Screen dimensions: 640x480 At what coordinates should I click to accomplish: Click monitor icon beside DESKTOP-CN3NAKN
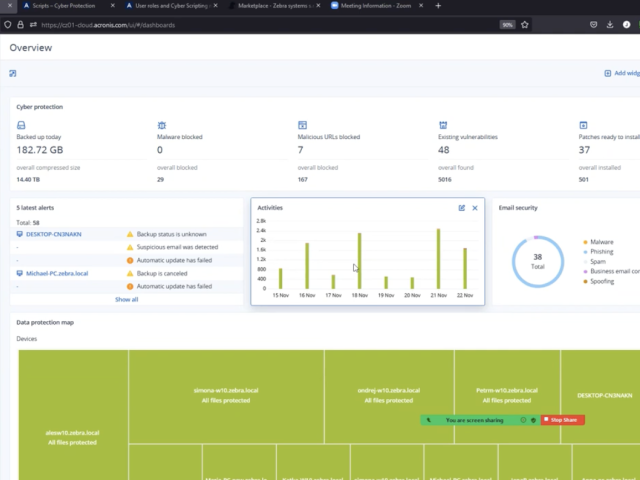coord(19,234)
